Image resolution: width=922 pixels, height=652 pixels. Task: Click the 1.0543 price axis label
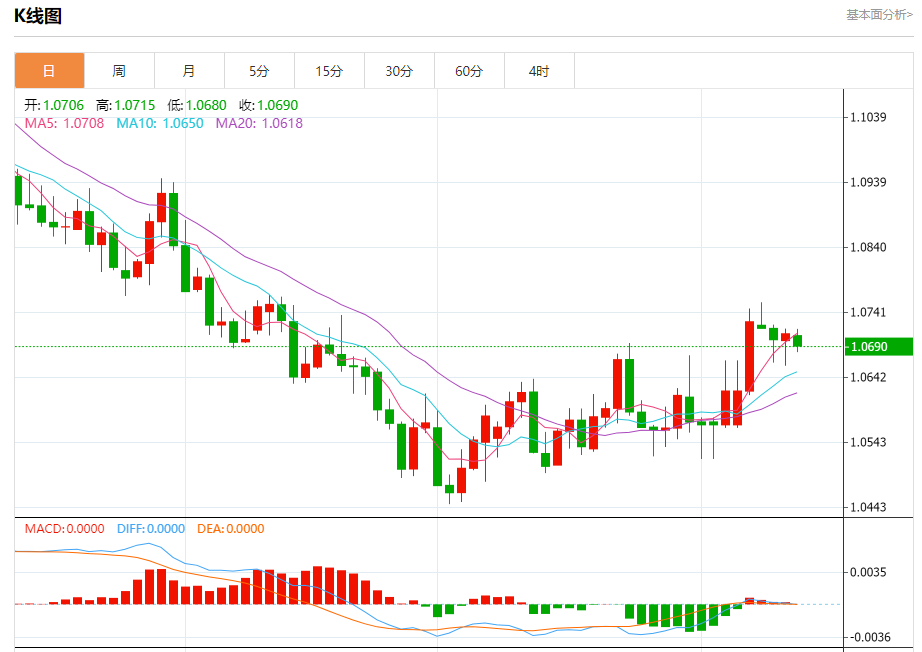(868, 442)
